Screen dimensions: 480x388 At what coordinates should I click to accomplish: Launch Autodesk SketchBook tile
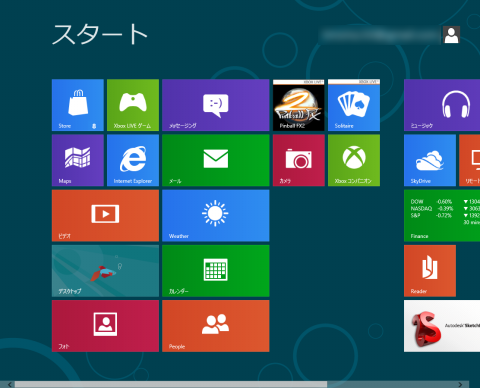[442, 326]
